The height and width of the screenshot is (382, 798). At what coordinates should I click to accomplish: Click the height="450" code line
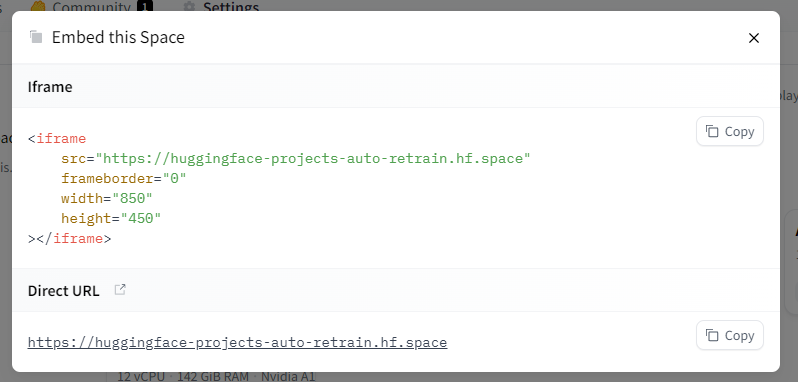tap(111, 218)
